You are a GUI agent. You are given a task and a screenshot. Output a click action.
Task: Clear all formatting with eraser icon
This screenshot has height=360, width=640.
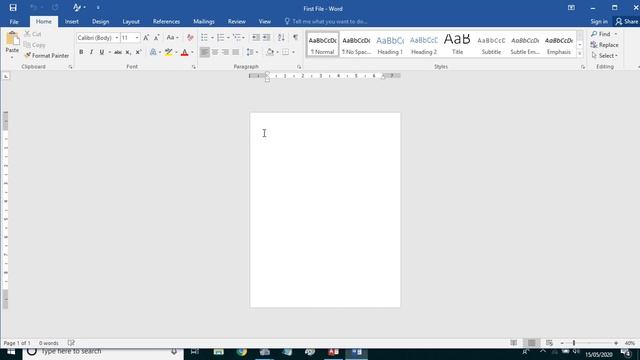coord(190,38)
